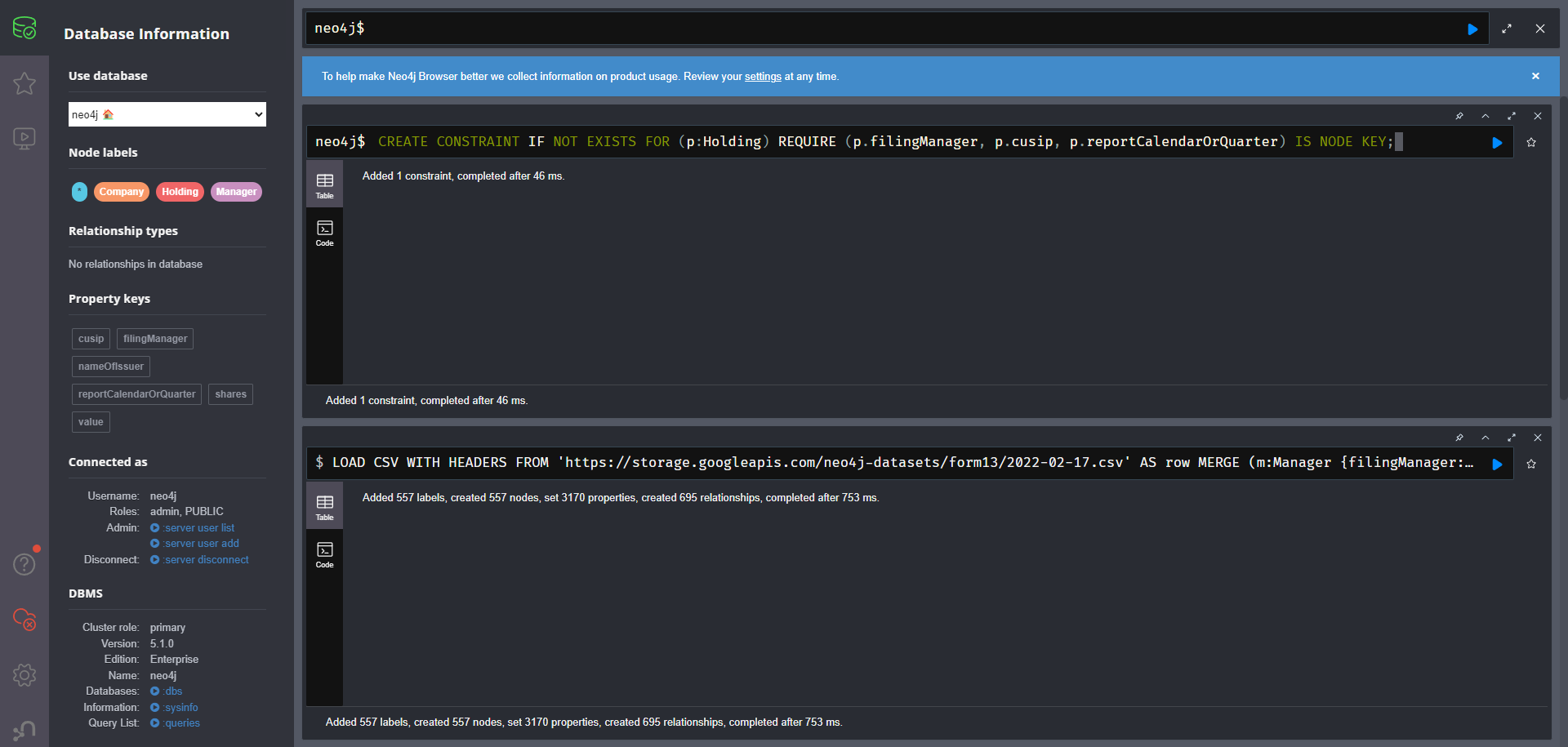This screenshot has width=1568, height=747.
Task: Run the :server disconnect command
Action: pos(199,560)
